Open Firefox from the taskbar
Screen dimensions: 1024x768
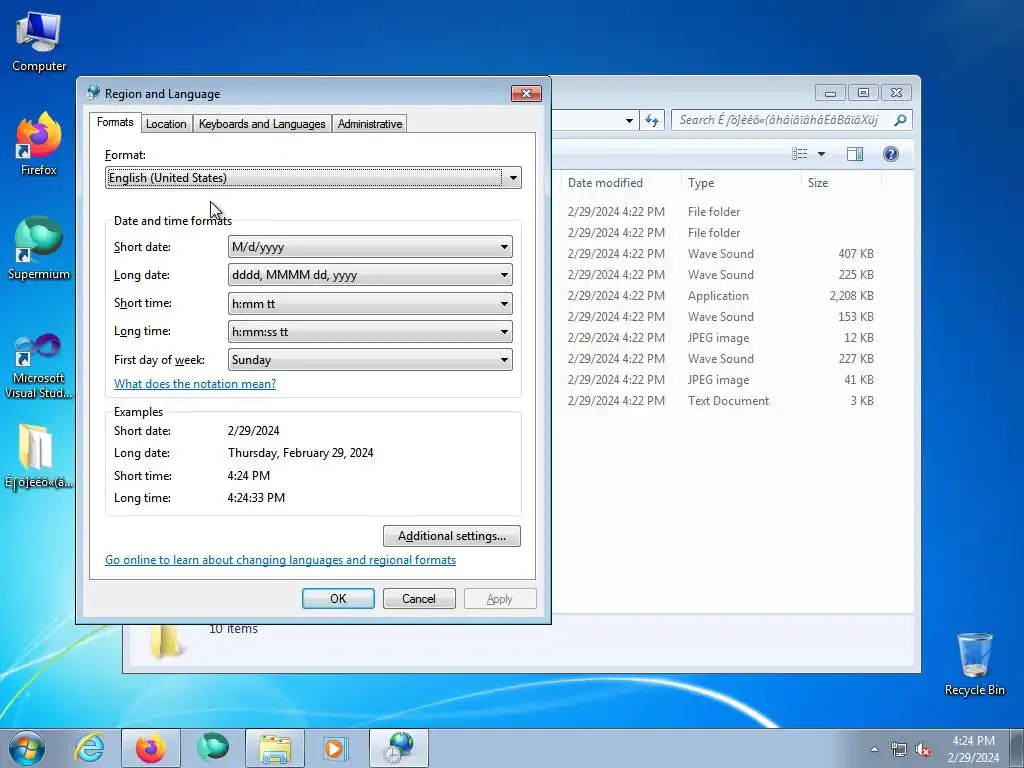click(x=151, y=748)
